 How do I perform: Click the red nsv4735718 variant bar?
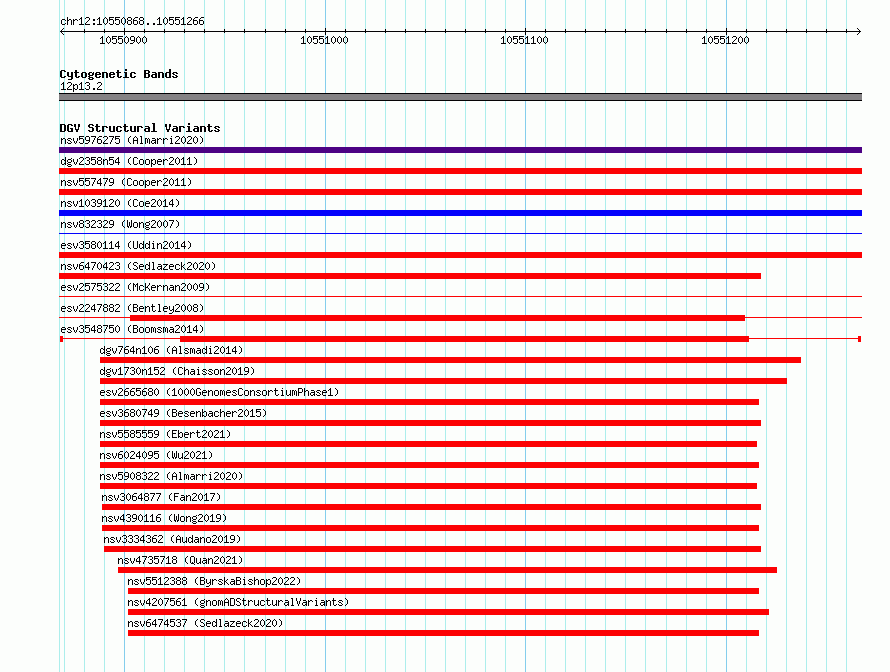[447, 570]
